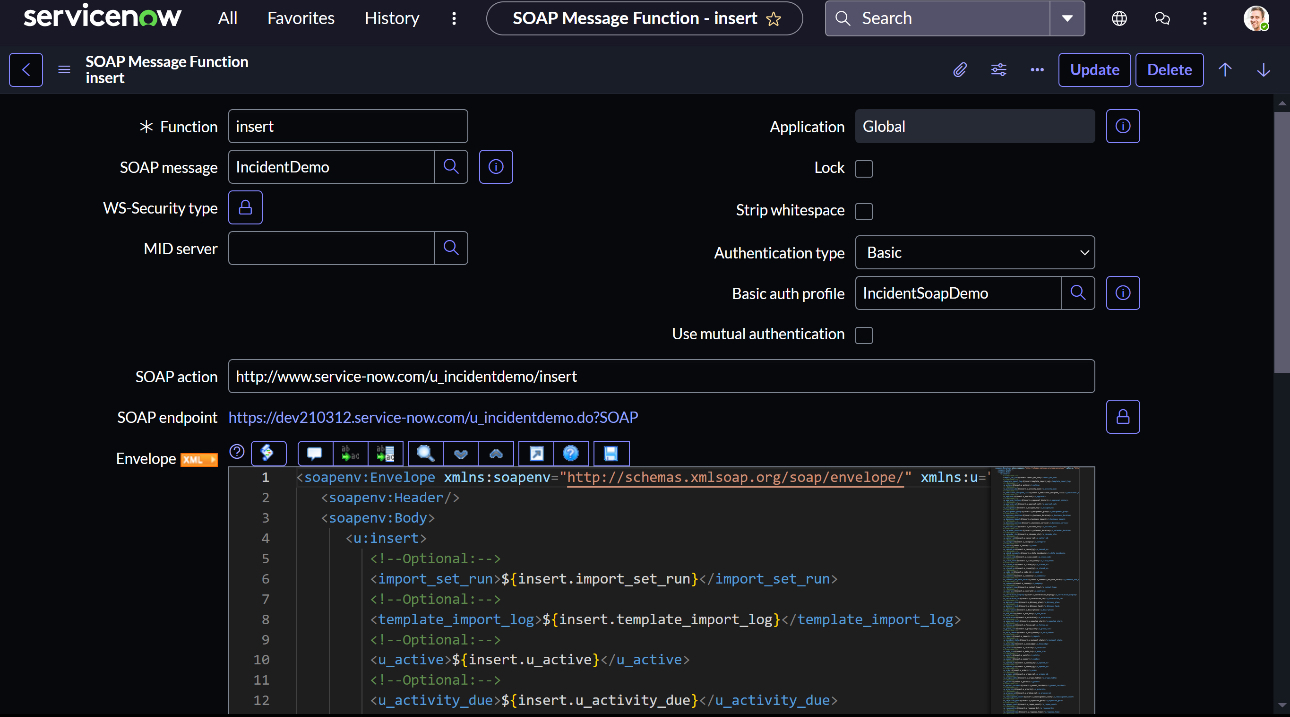Expand the search scope dropdown arrow
1290x717 pixels.
click(1067, 18)
